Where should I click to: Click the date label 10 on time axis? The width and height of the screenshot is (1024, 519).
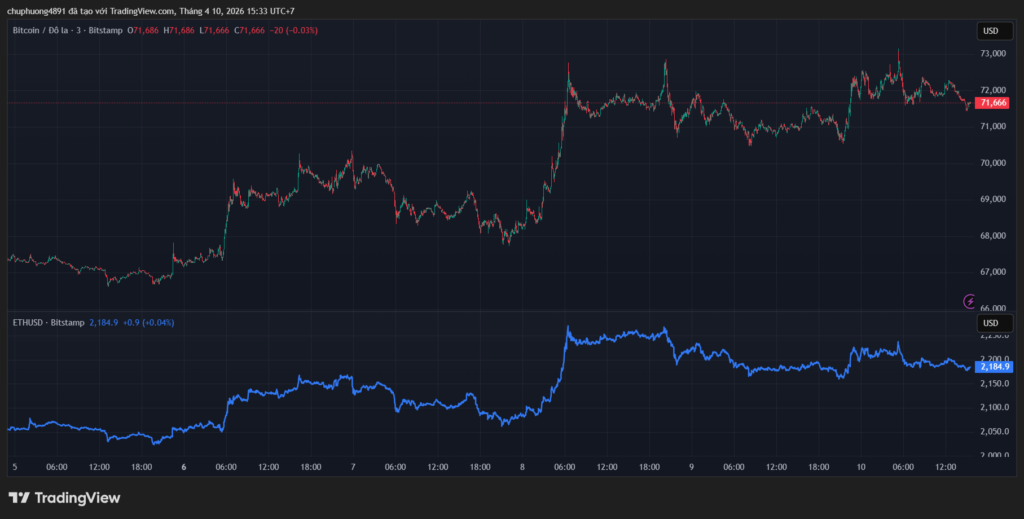861,467
